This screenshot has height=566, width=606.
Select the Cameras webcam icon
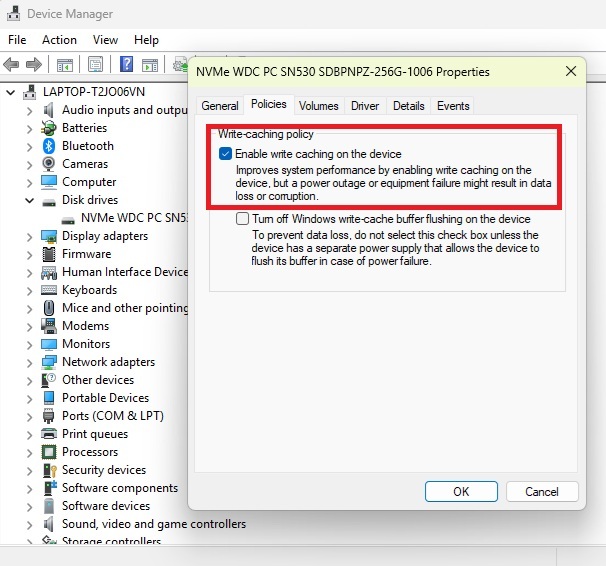[49, 164]
